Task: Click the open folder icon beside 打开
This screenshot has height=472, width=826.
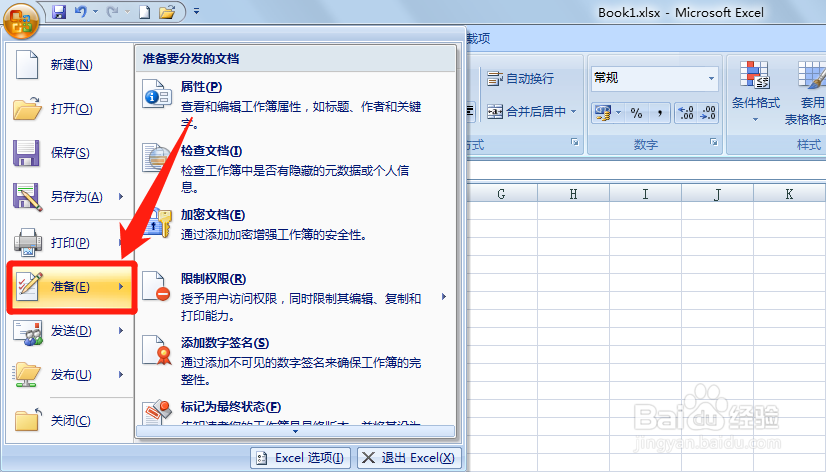Action: [x=27, y=108]
